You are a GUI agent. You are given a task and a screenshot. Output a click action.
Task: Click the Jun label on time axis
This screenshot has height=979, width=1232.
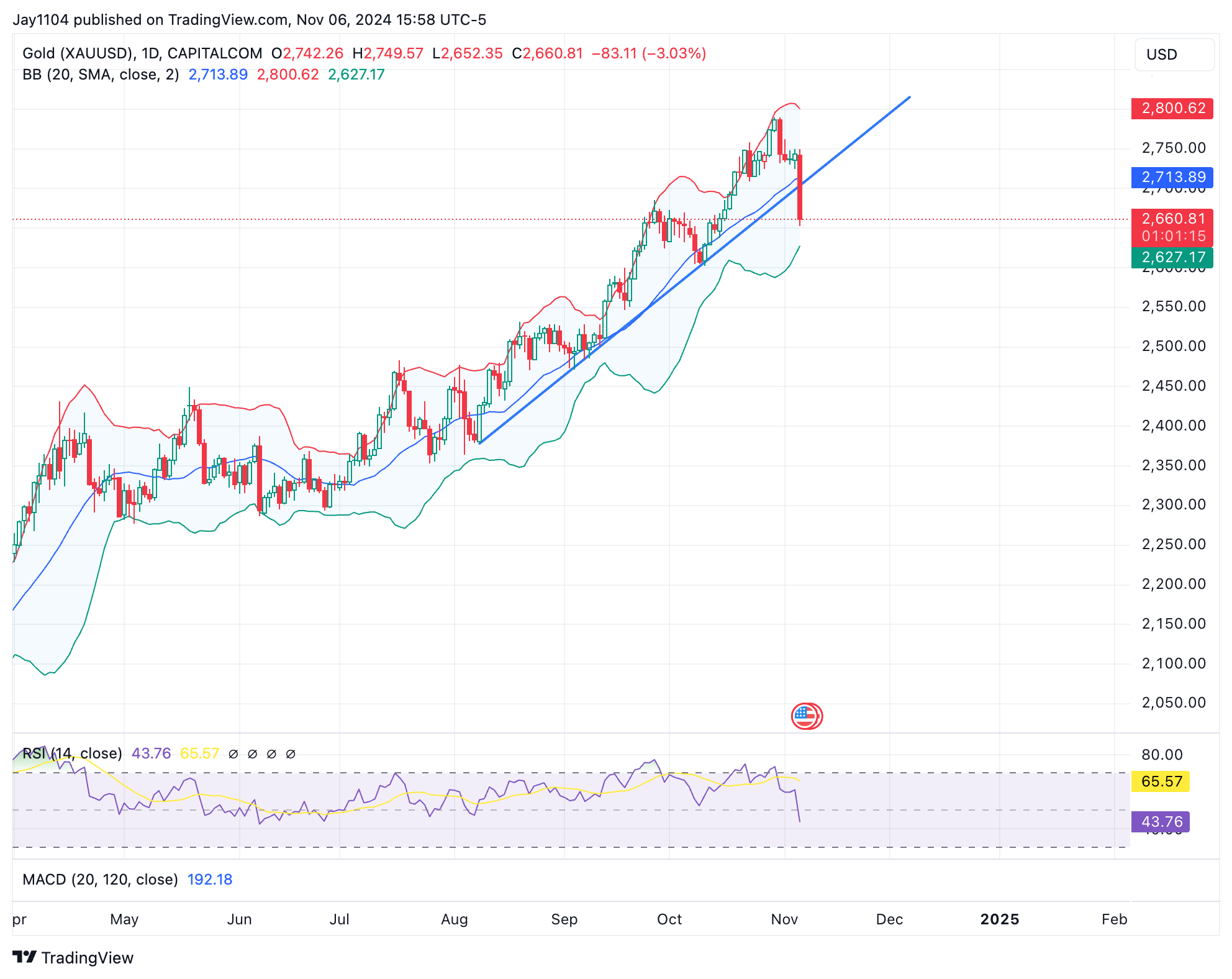point(240,919)
